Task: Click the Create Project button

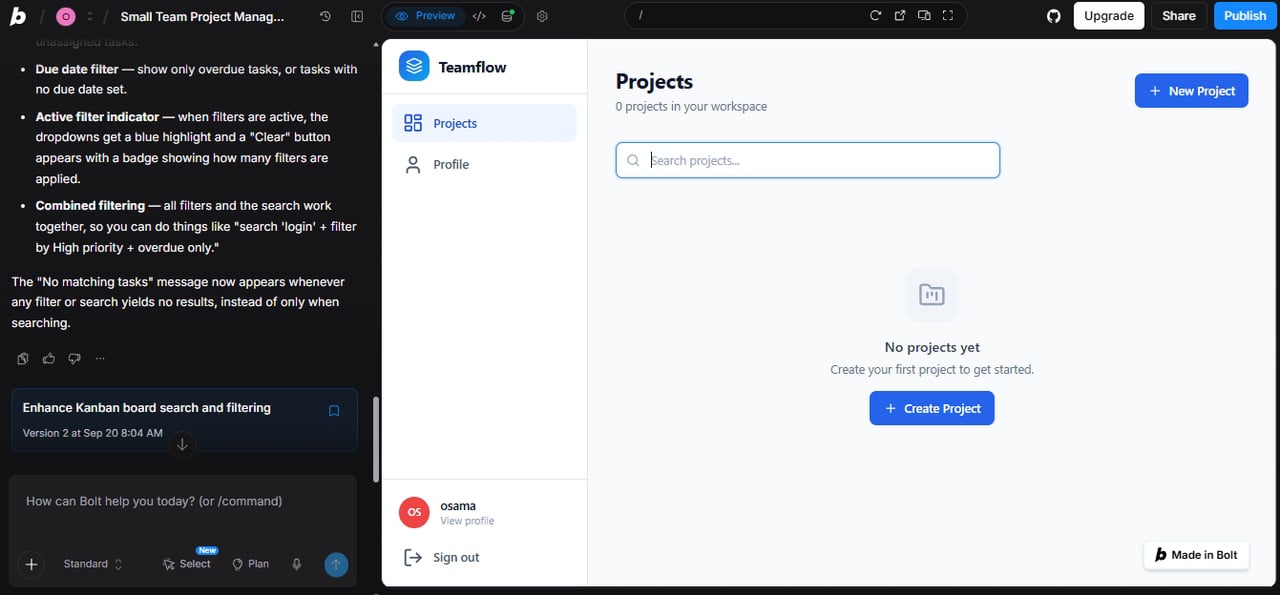Action: click(x=932, y=408)
